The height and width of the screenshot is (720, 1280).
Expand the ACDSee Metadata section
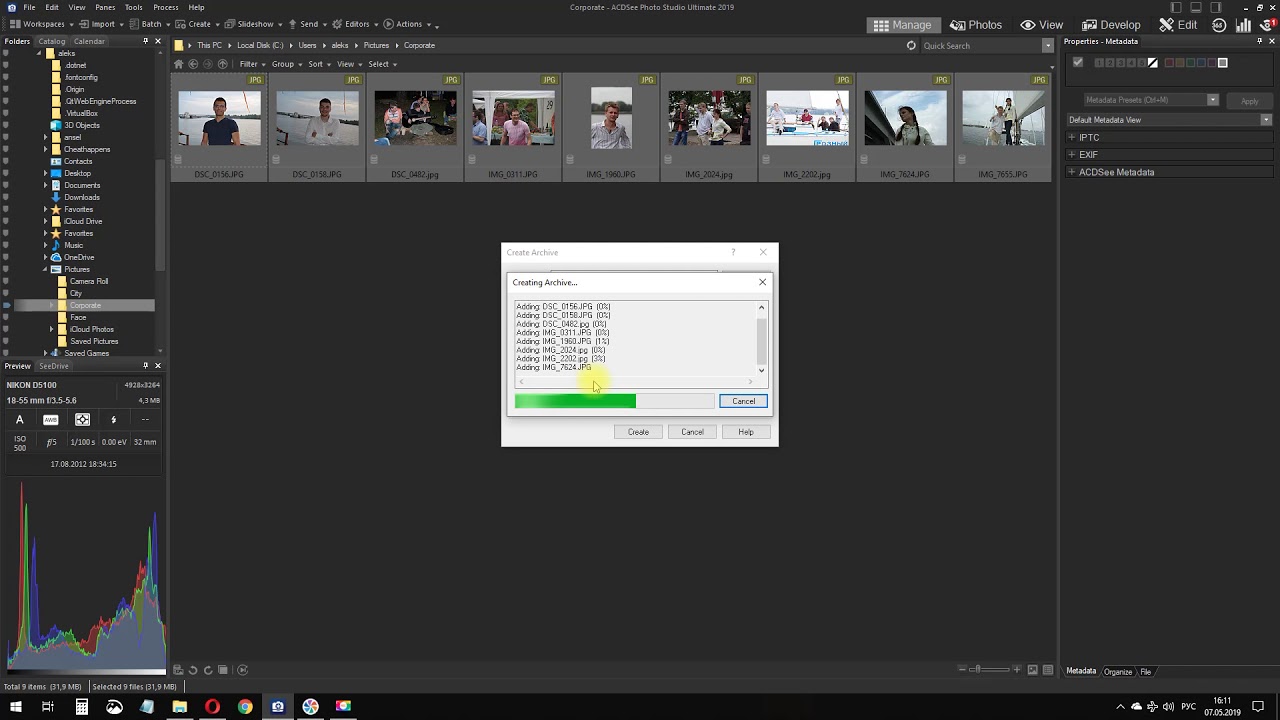pyautogui.click(x=1072, y=172)
